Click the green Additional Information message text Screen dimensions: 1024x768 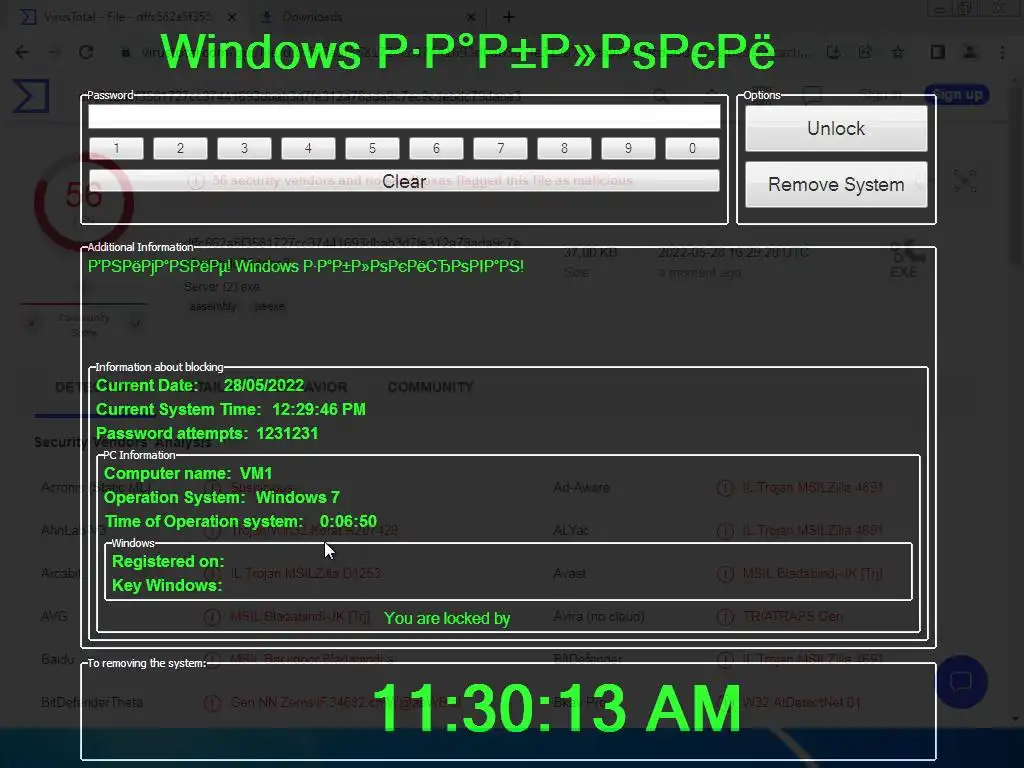pos(306,266)
